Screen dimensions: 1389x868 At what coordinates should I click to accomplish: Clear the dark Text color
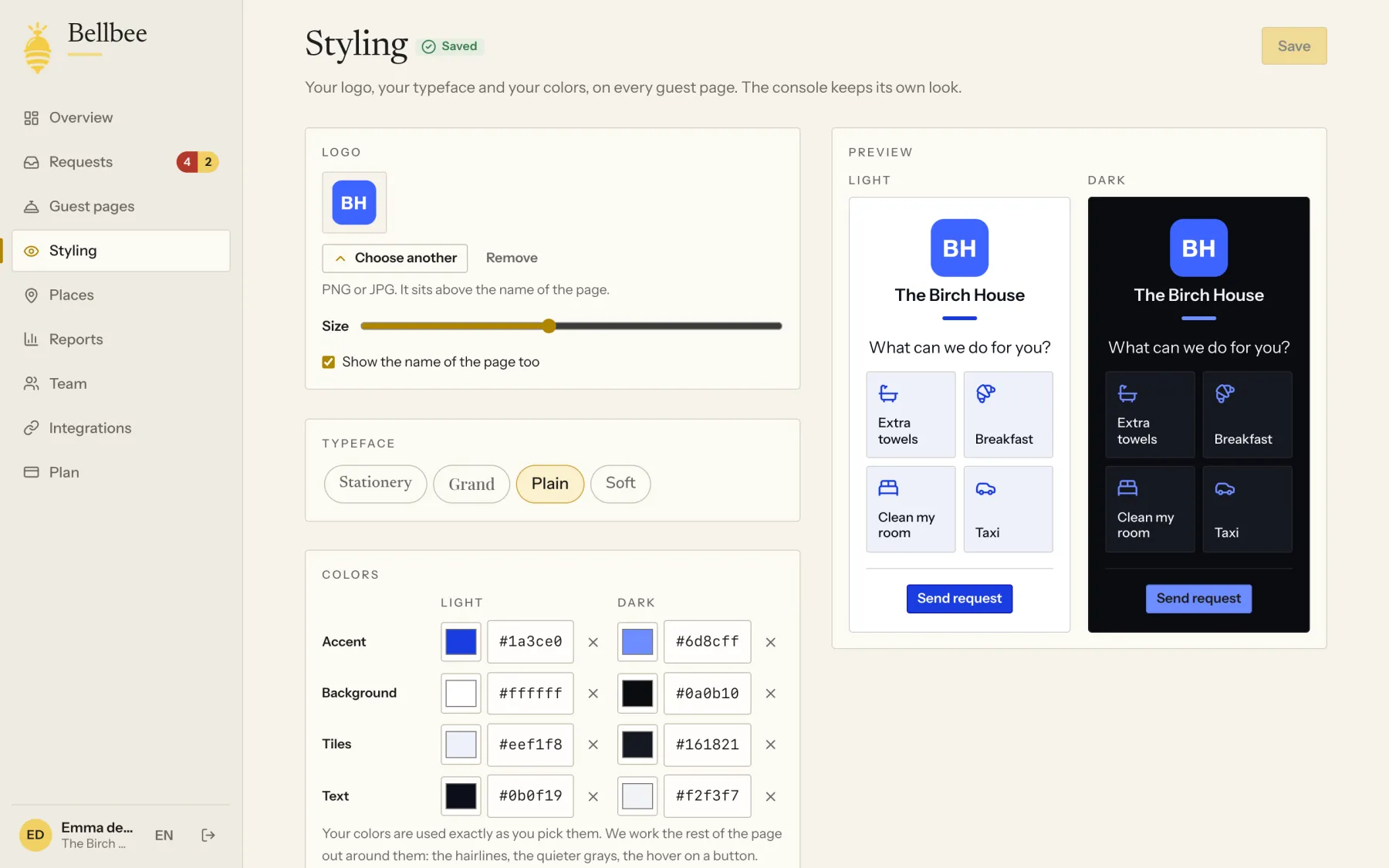point(770,796)
